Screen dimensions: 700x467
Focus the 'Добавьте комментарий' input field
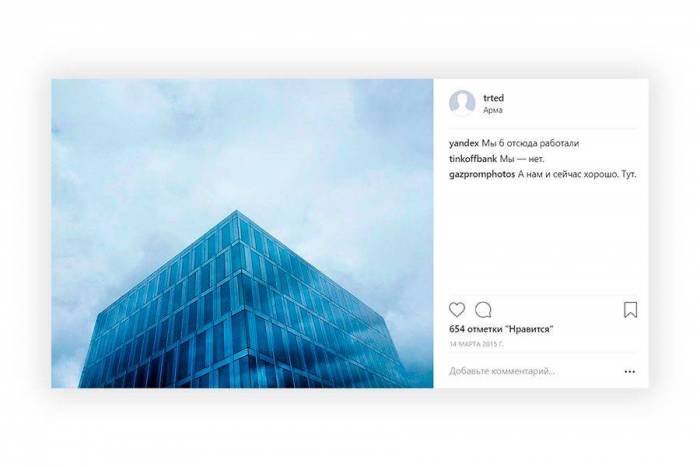pos(533,371)
